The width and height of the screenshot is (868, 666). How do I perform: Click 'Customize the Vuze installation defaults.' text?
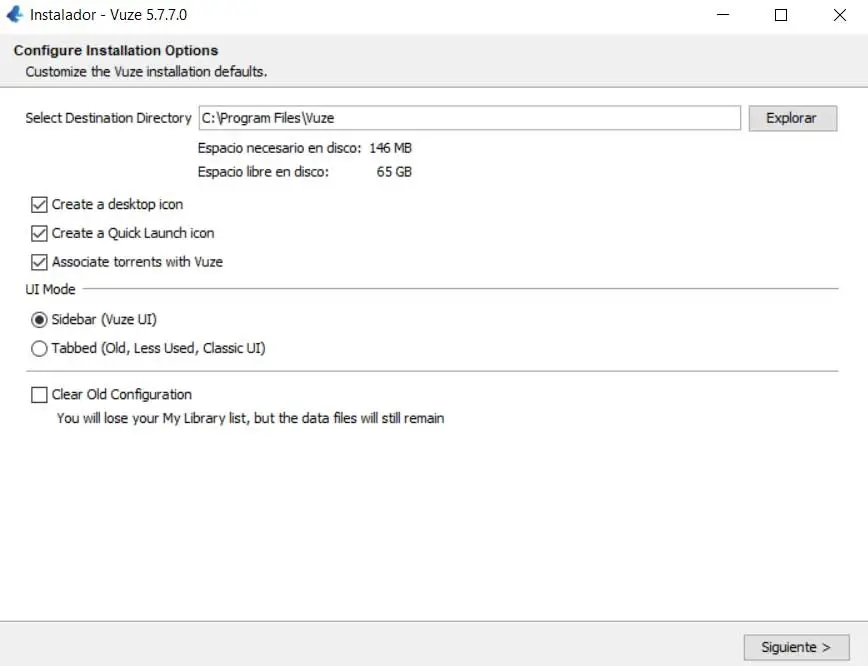click(146, 72)
